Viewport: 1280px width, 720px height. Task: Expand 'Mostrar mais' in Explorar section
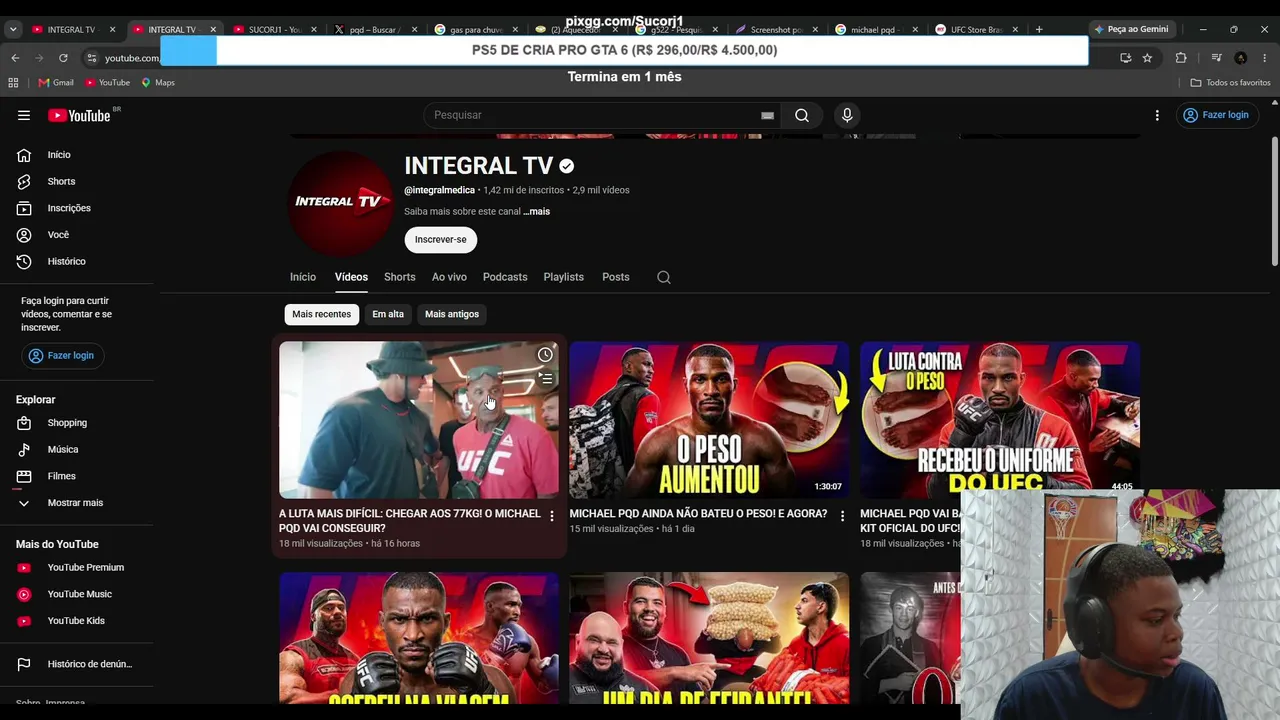pyautogui.click(x=75, y=503)
